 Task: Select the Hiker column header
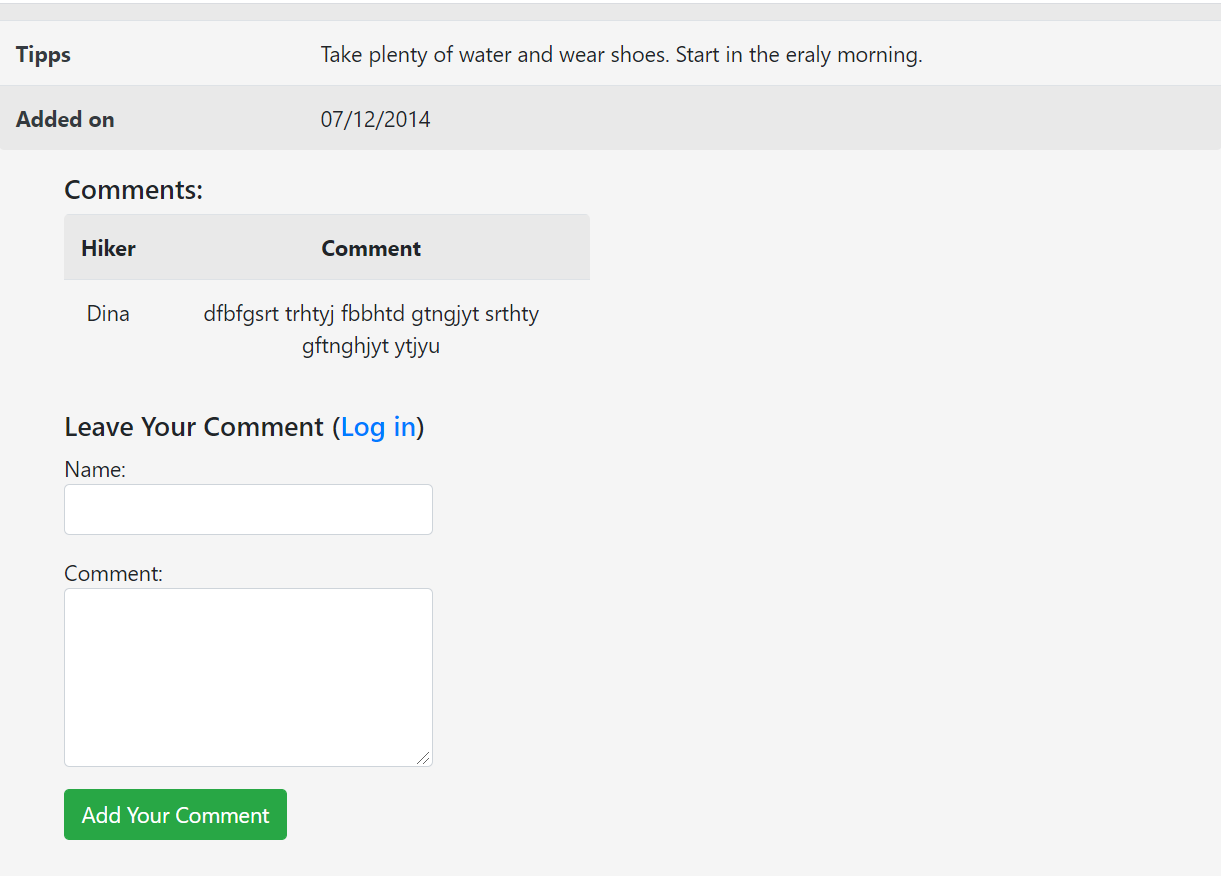click(x=108, y=248)
